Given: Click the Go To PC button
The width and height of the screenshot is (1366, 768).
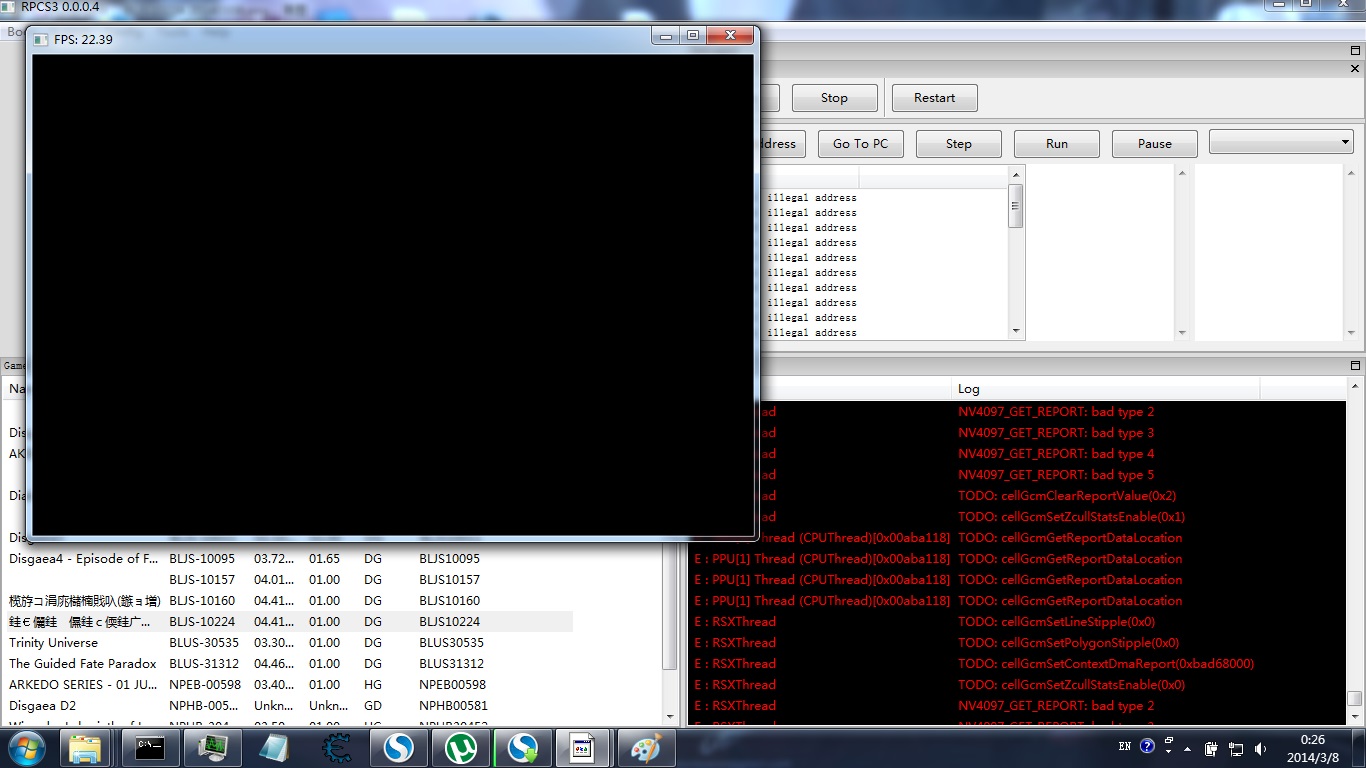Looking at the screenshot, I should coord(860,144).
